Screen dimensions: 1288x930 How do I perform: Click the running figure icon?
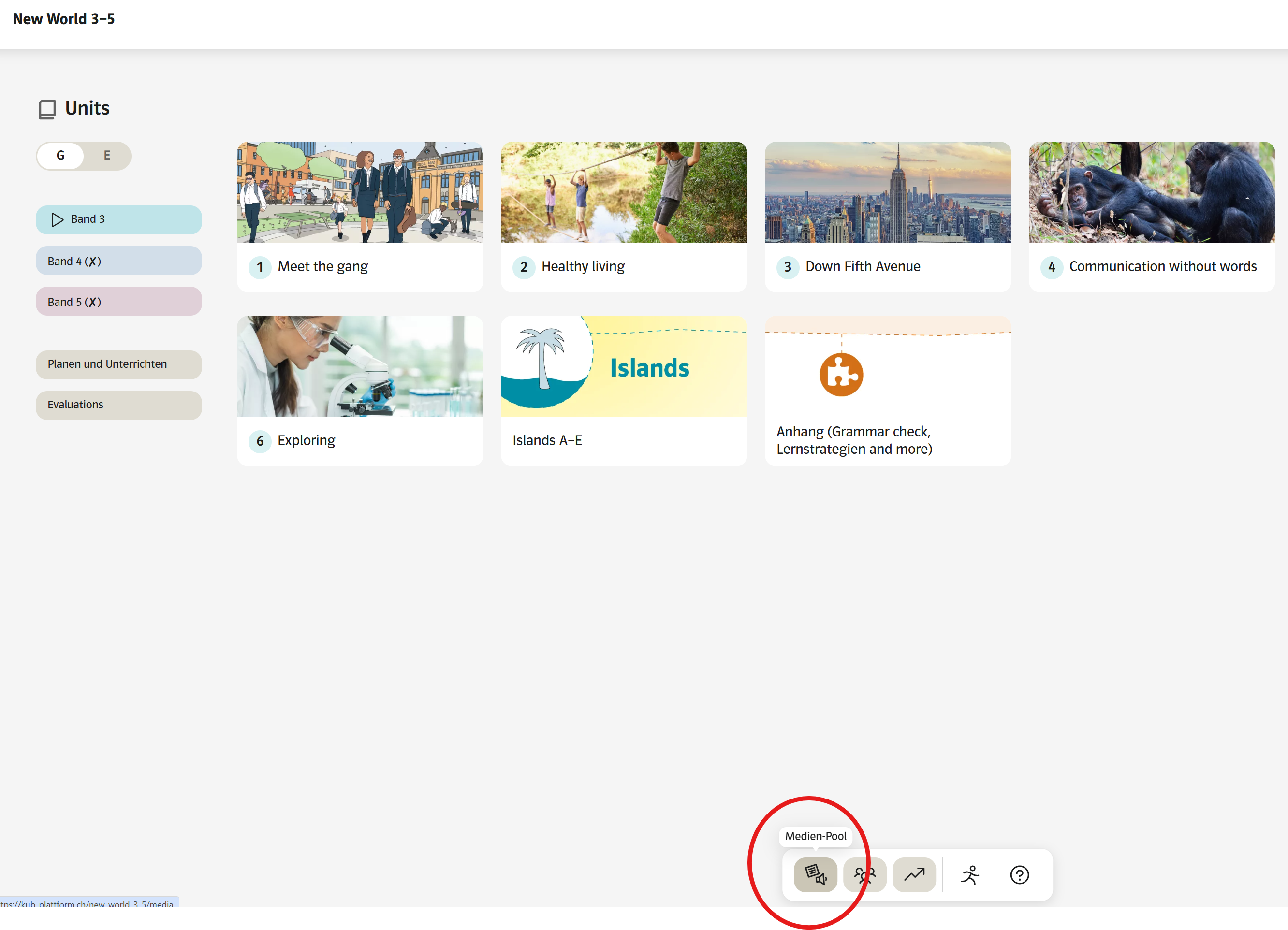(970, 874)
